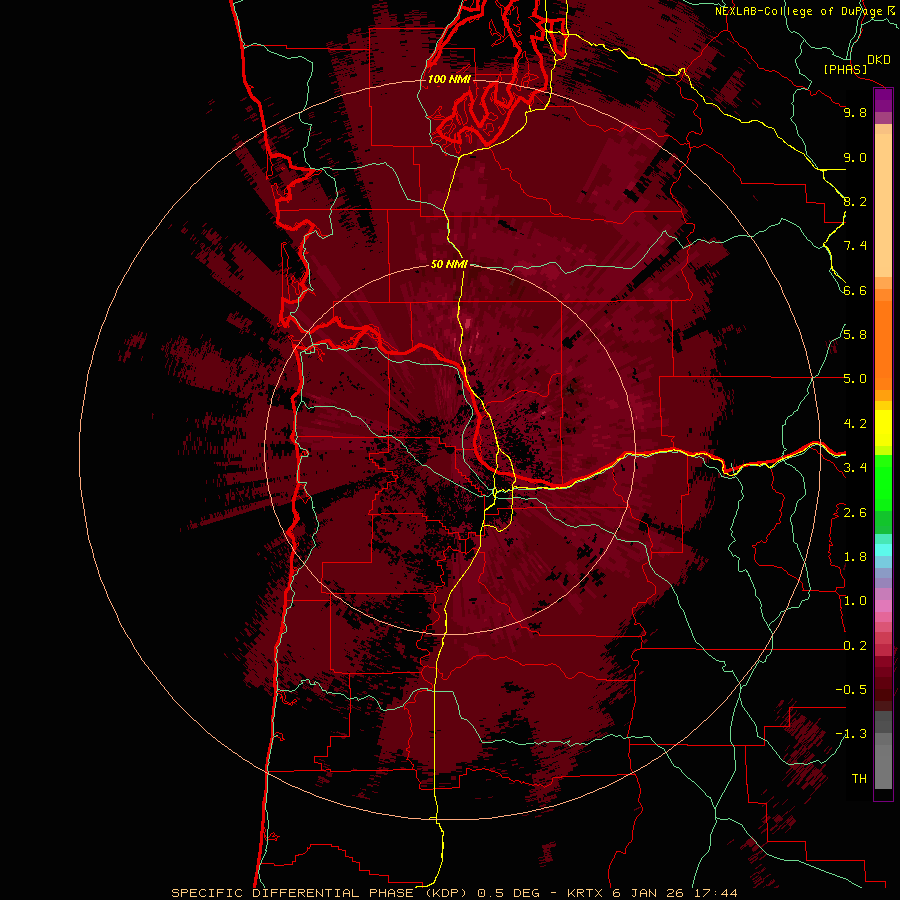Screen dimensions: 900x900
Task: Click the 9.0 legend value
Action: pyautogui.click(x=855, y=157)
